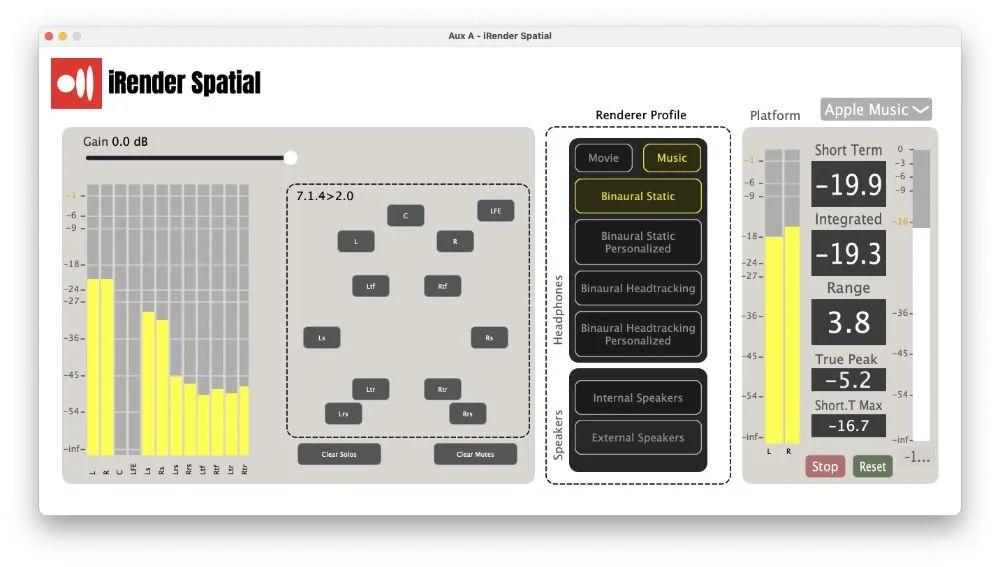Select the Ls side speaker
Screen dimensions: 1000x567
point(321,338)
